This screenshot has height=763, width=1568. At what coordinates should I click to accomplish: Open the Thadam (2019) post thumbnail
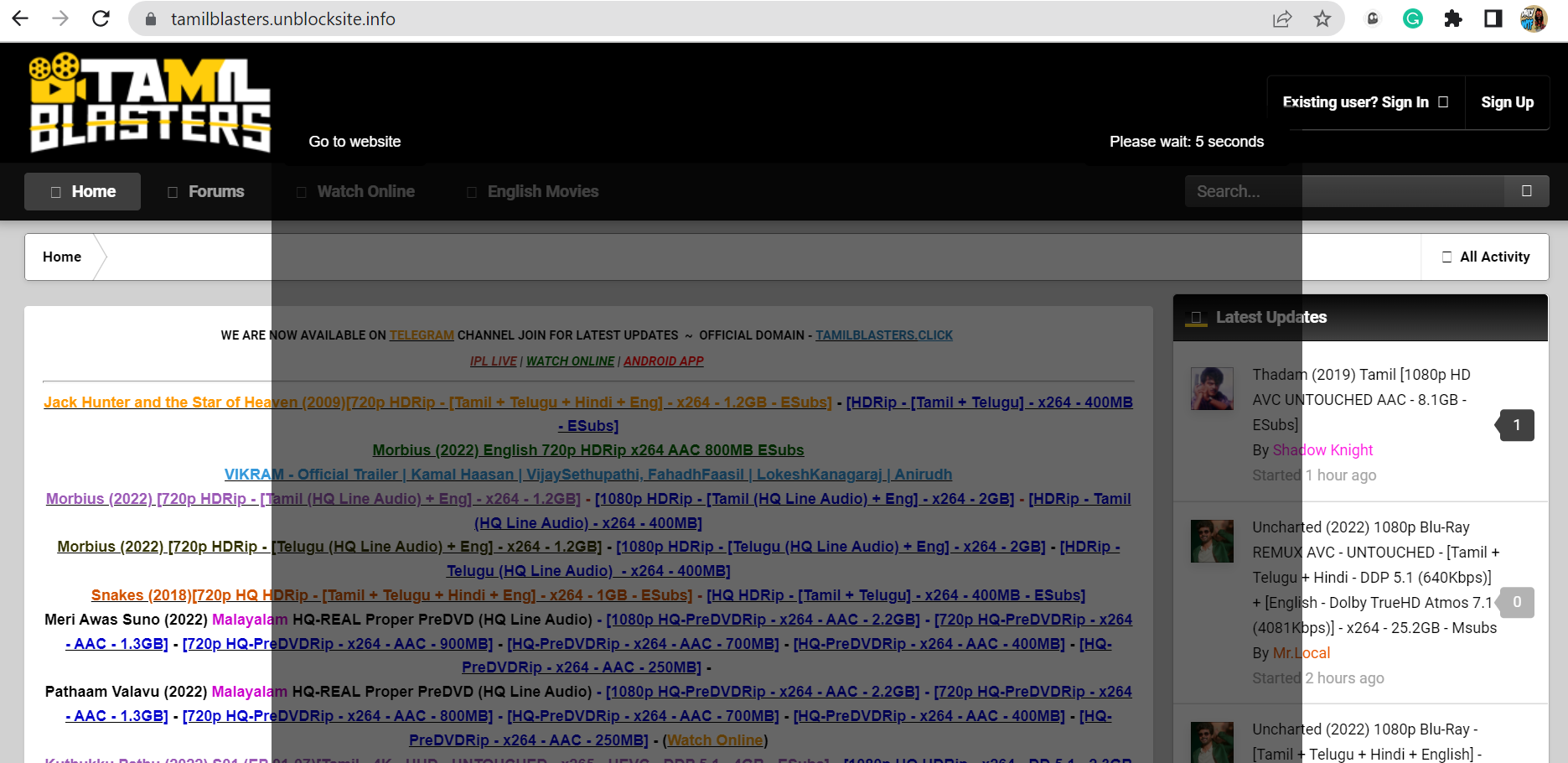tap(1212, 388)
